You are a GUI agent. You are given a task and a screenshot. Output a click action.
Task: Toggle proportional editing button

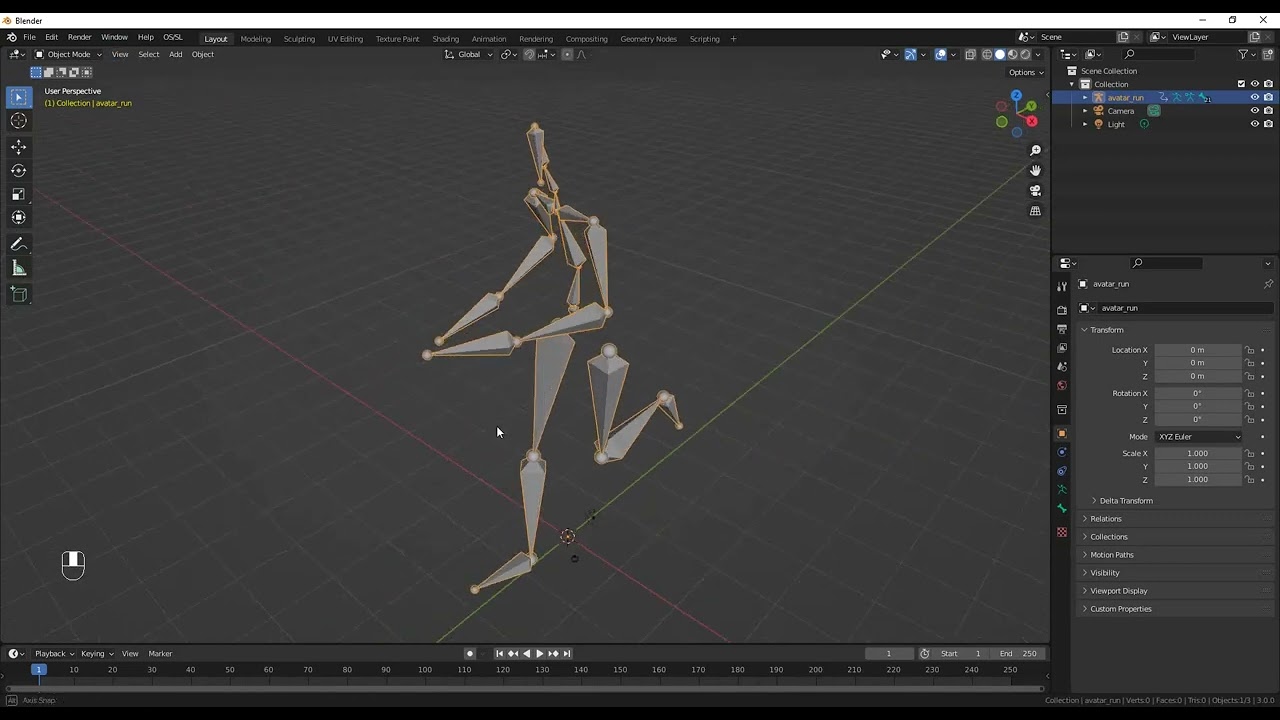[x=567, y=55]
